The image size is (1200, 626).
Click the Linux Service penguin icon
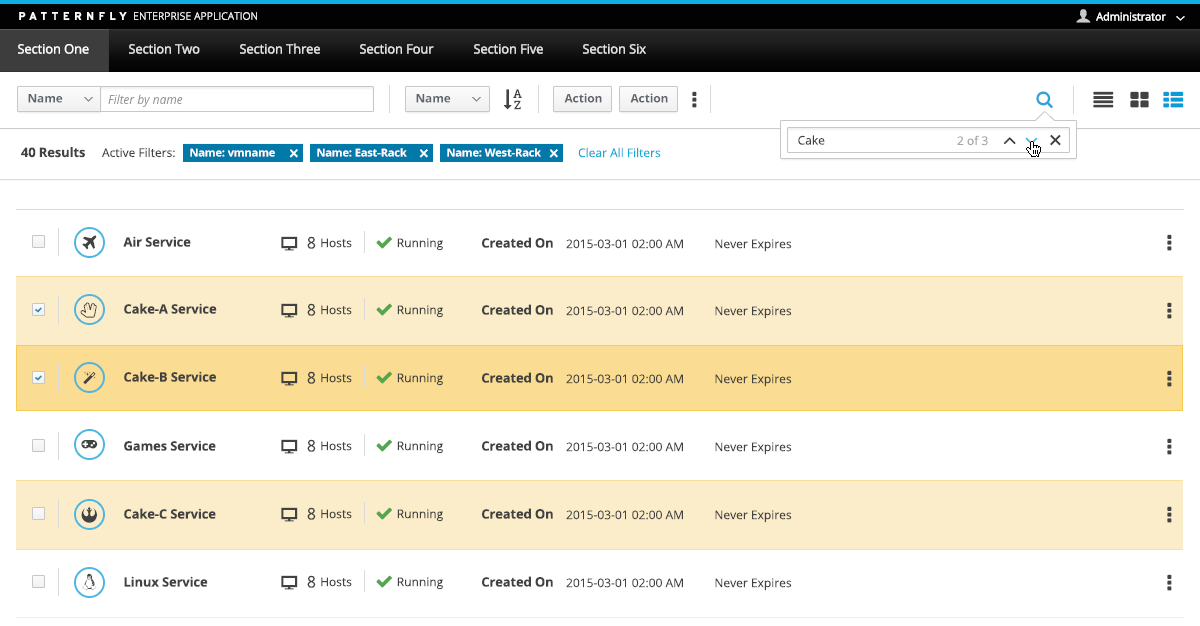click(x=90, y=582)
